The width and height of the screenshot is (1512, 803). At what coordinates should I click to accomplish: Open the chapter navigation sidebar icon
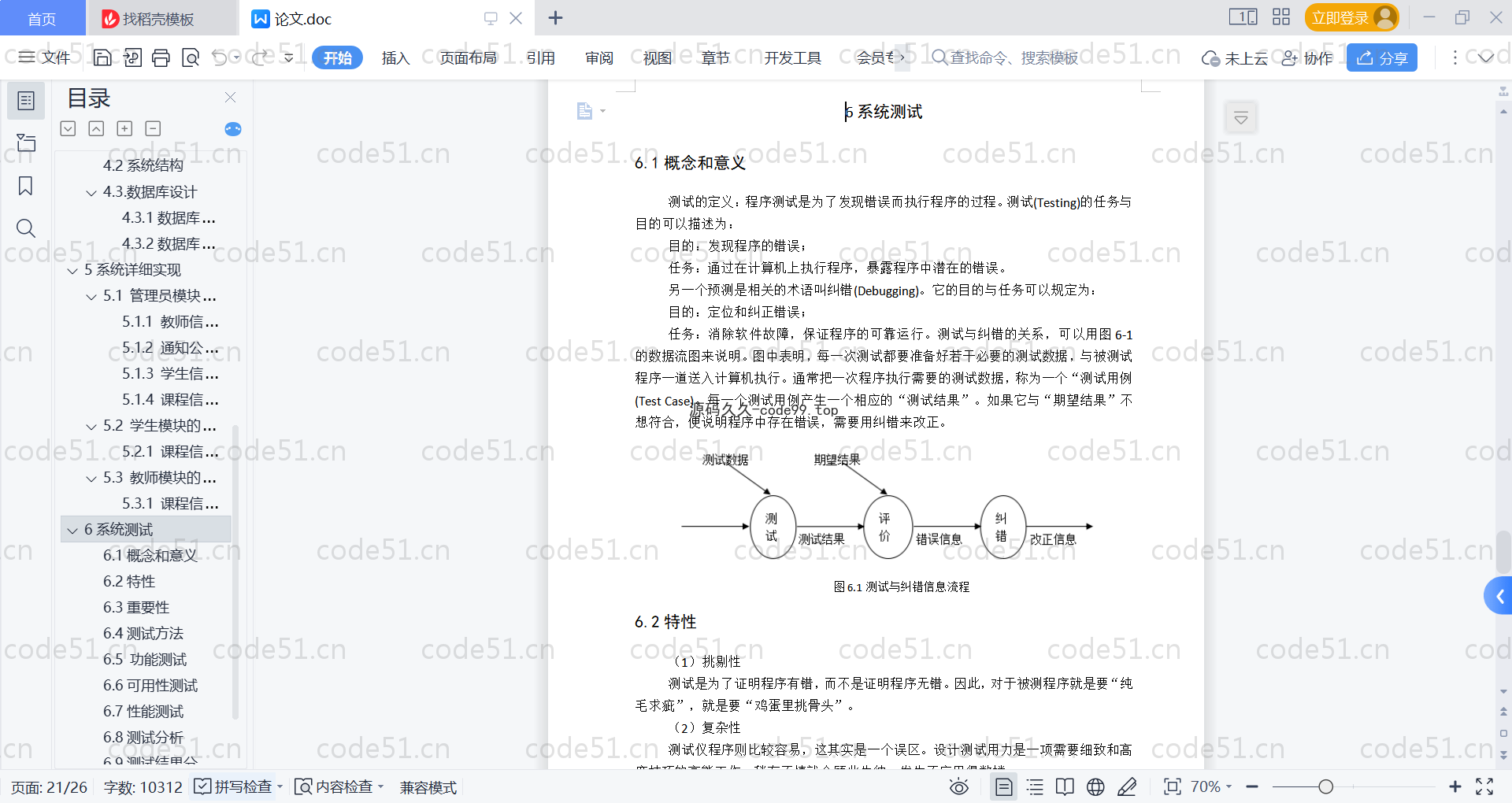tap(26, 142)
